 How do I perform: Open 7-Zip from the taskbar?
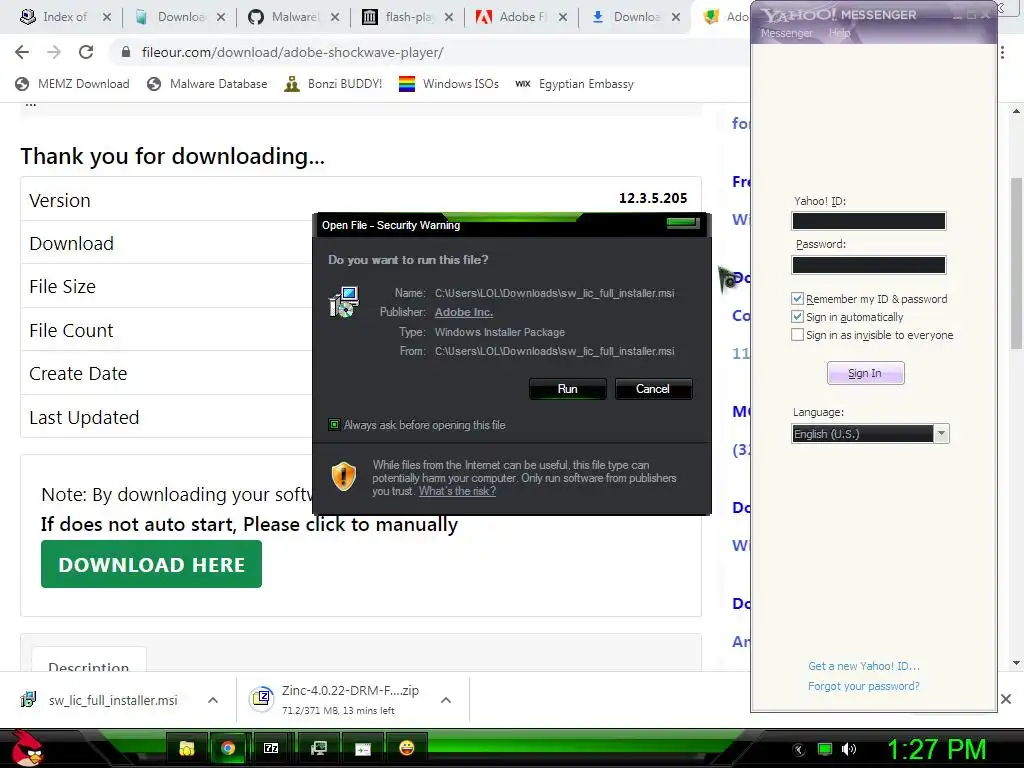(x=271, y=748)
